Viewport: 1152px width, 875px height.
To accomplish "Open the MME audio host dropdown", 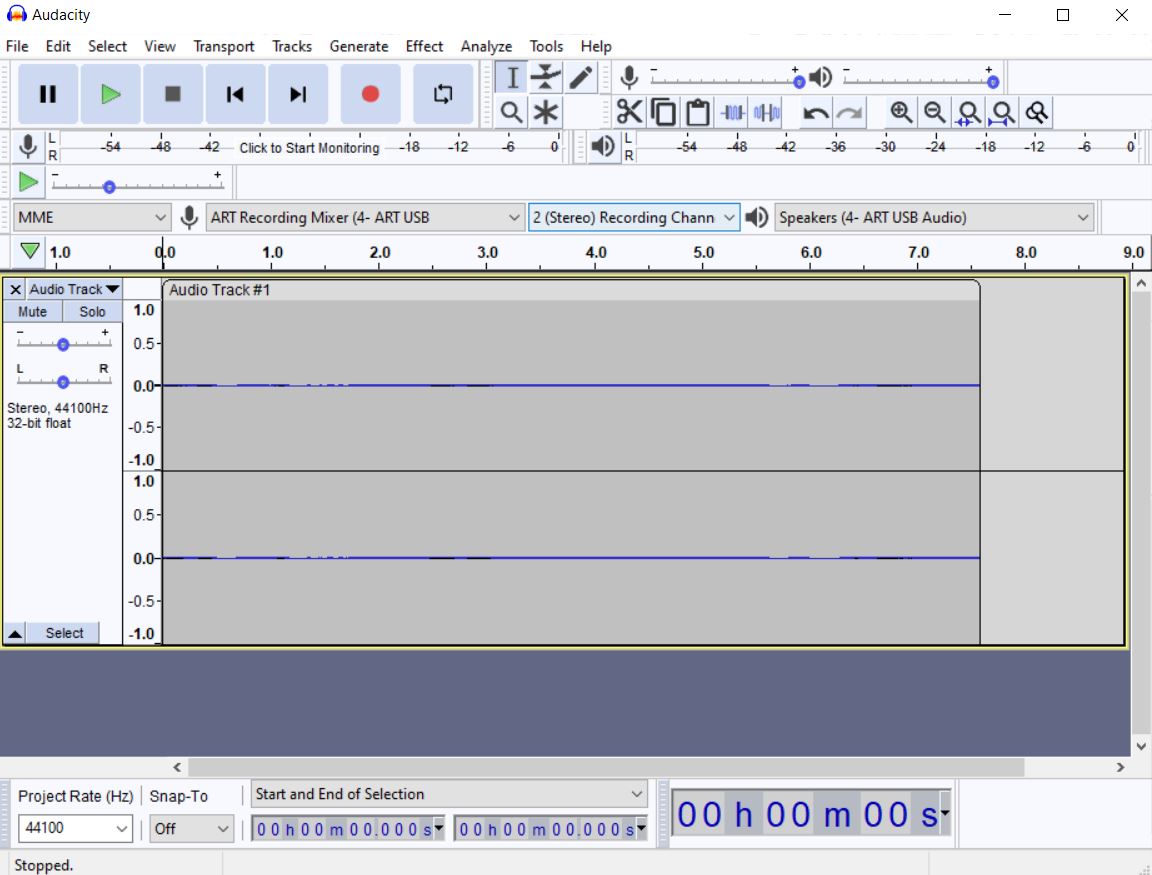I will tap(92, 217).
